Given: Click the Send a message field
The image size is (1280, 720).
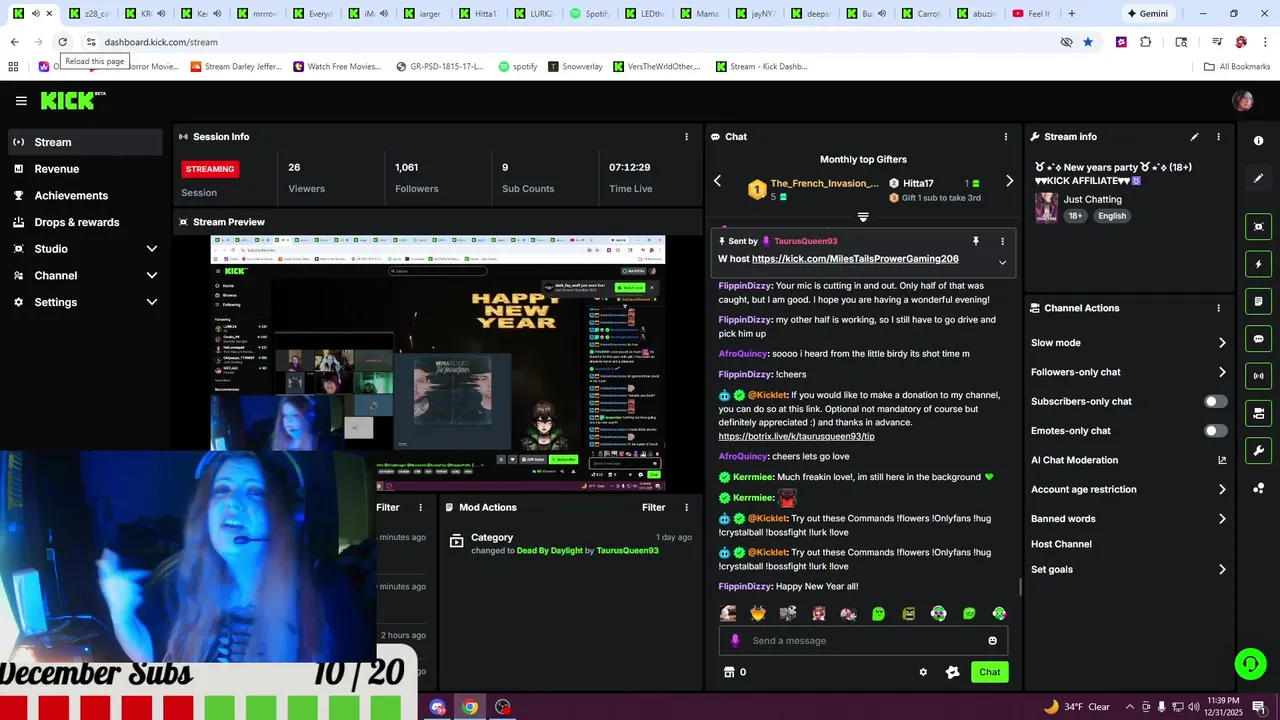Looking at the screenshot, I should [x=864, y=641].
